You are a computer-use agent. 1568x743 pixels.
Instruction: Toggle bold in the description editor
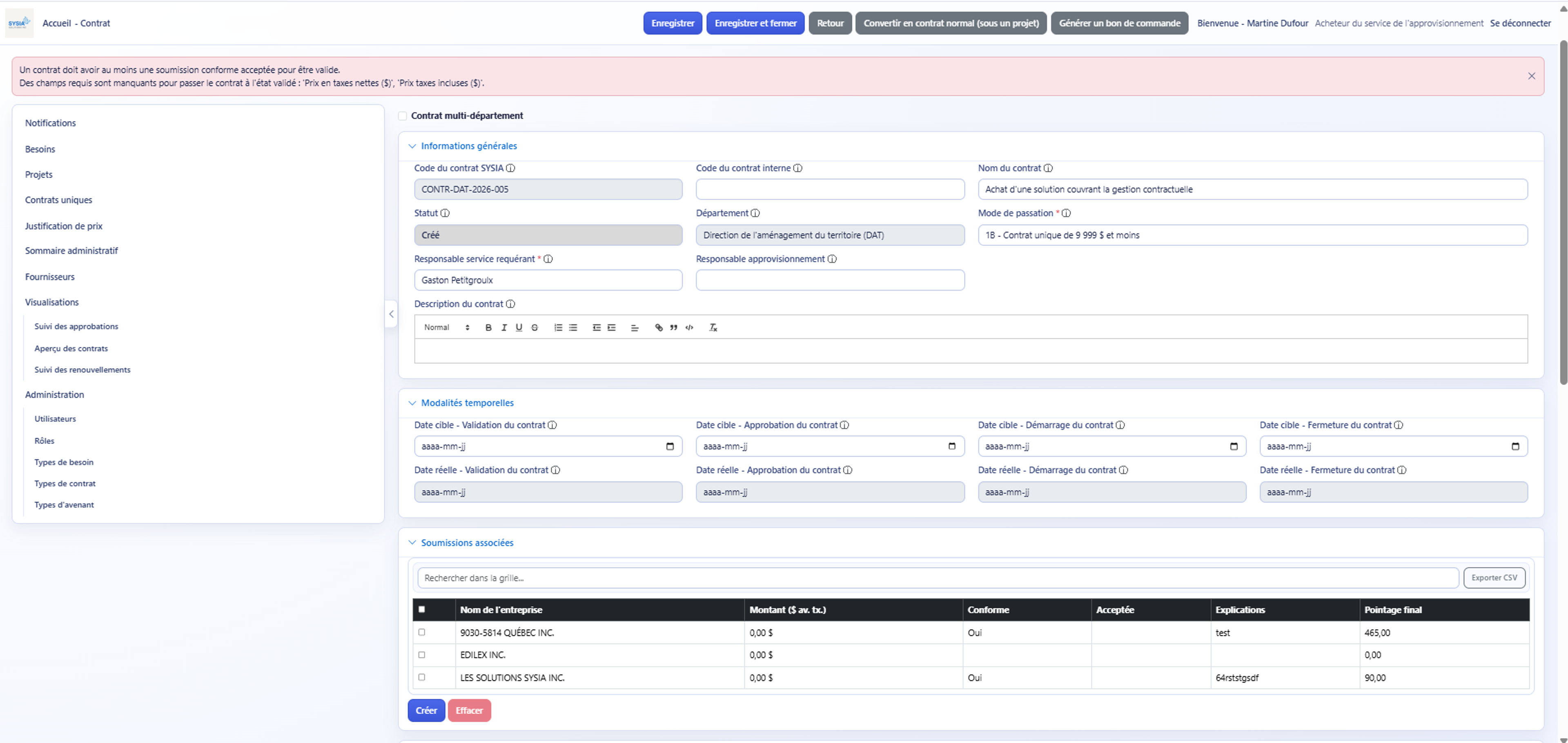[x=488, y=327]
